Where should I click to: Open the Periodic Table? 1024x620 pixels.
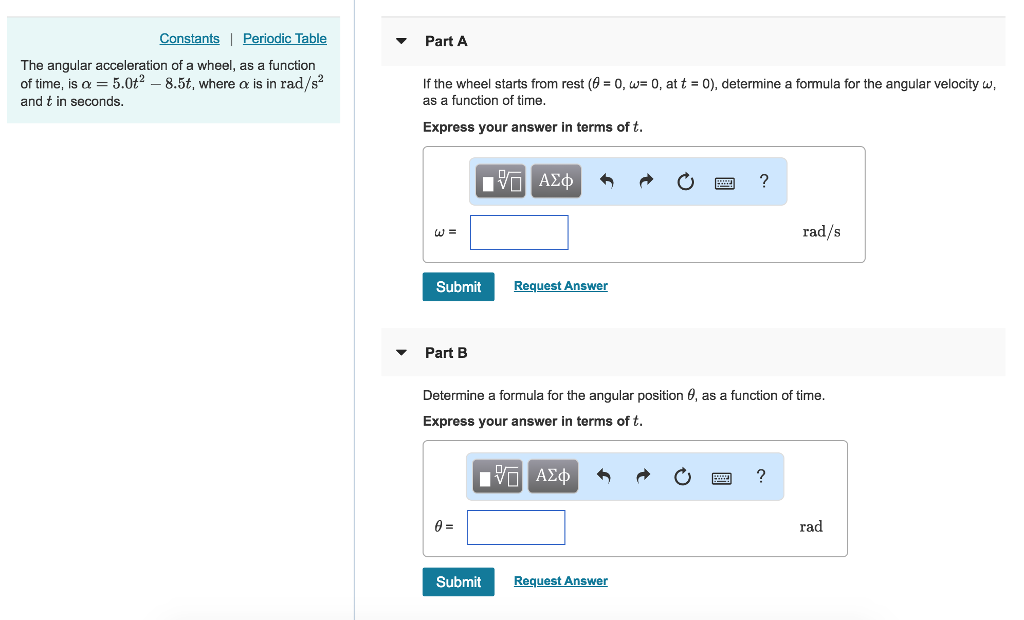click(284, 38)
